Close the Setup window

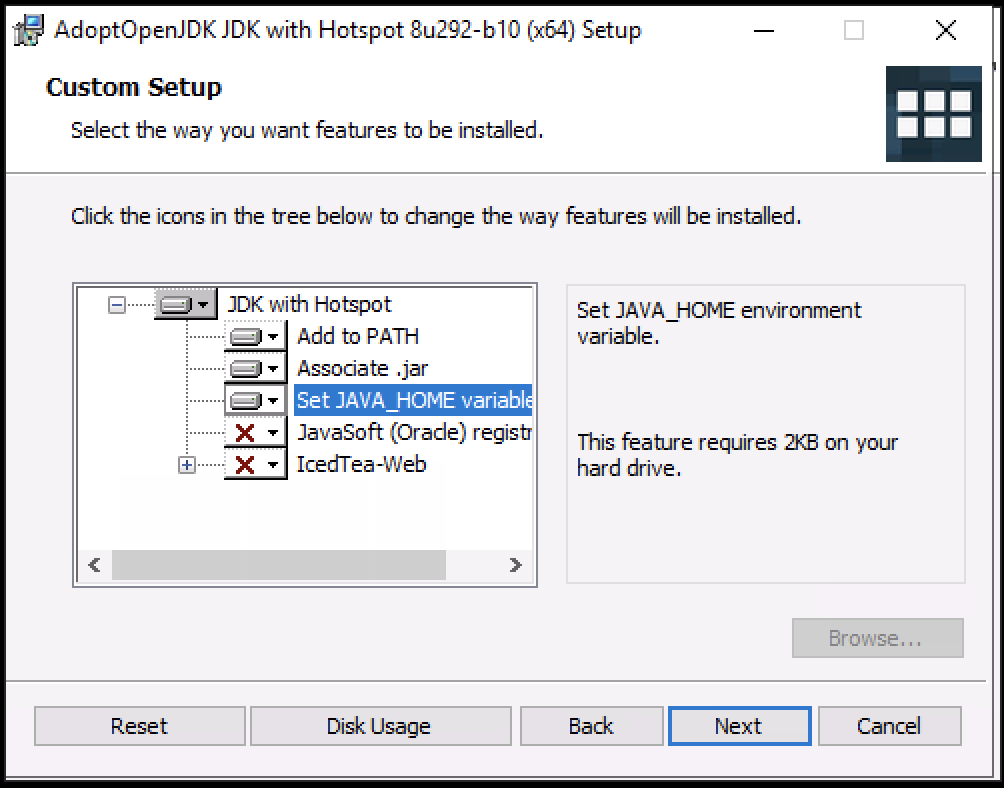(946, 30)
